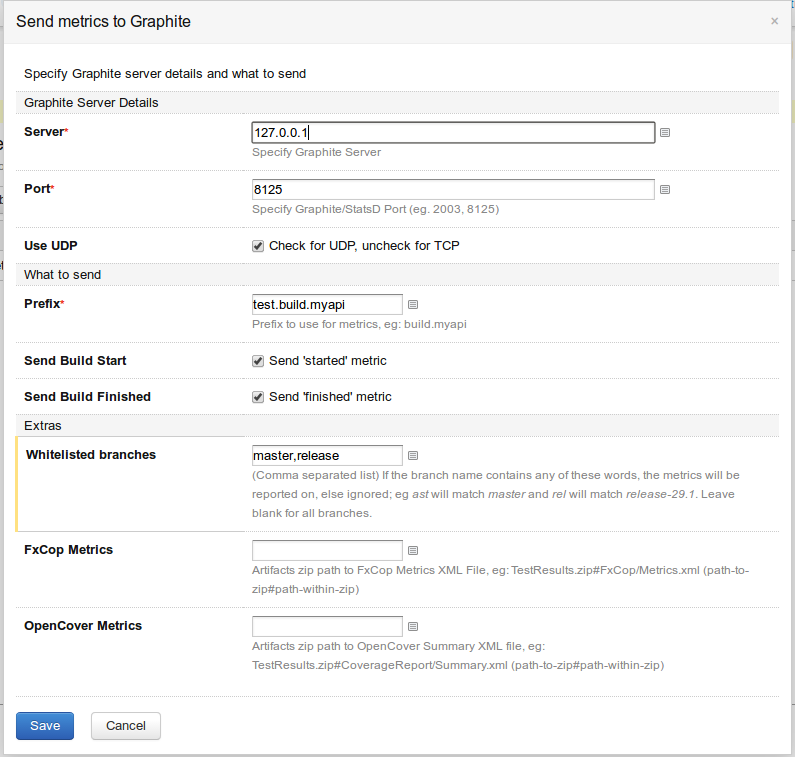Viewport: 795px width, 757px height.
Task: Click the Send 'finished' metric label text
Action: 330,397
